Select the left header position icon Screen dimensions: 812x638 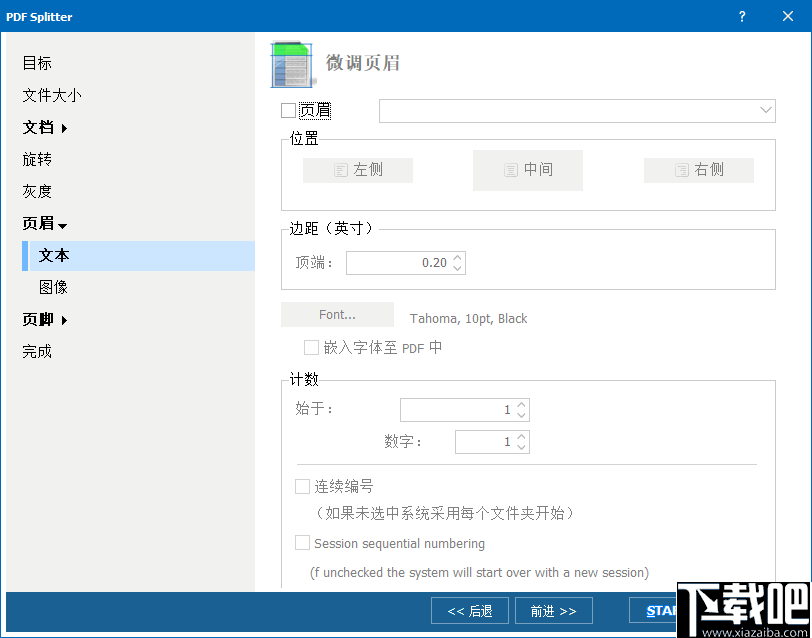[357, 169]
